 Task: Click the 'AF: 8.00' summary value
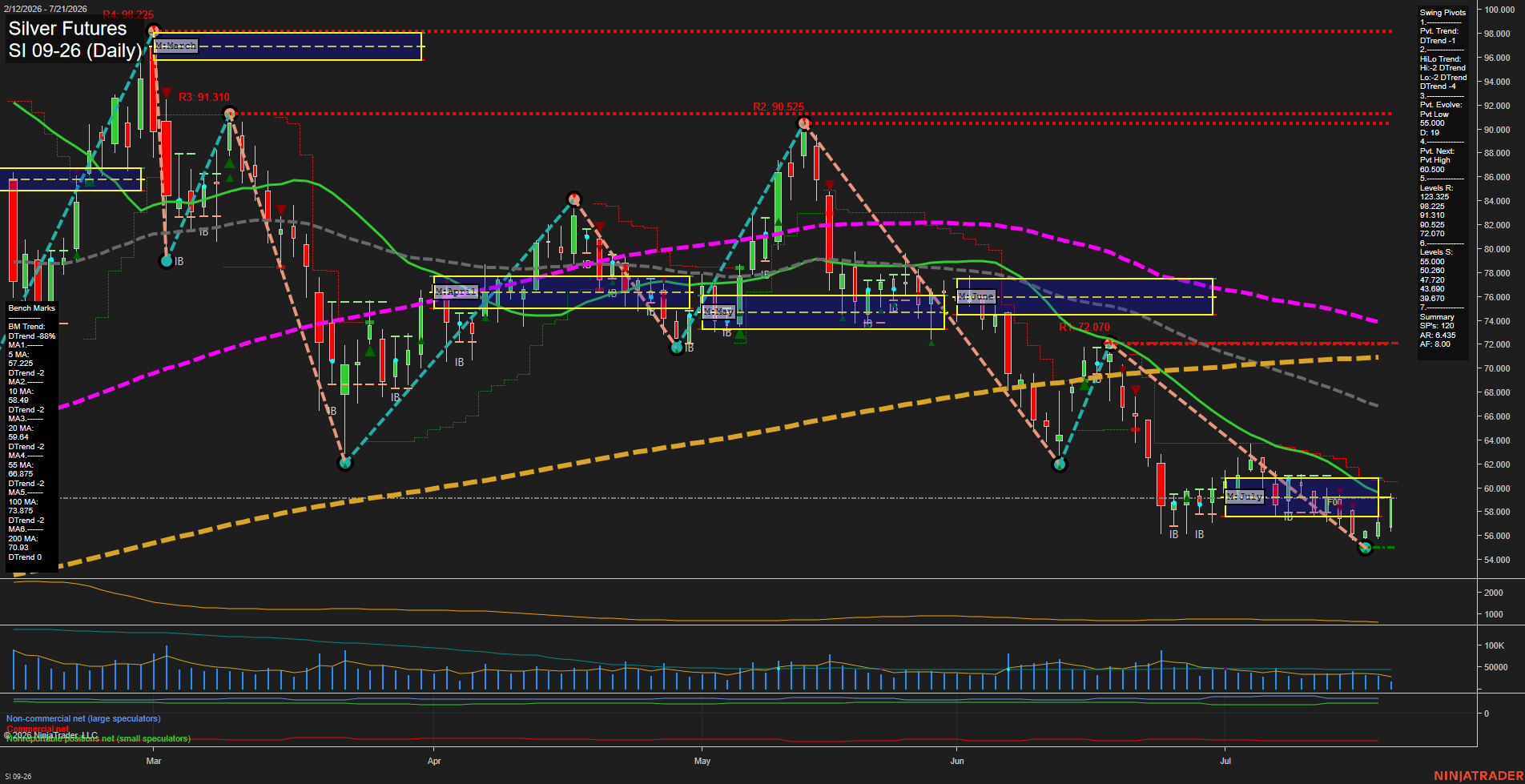click(x=1435, y=344)
